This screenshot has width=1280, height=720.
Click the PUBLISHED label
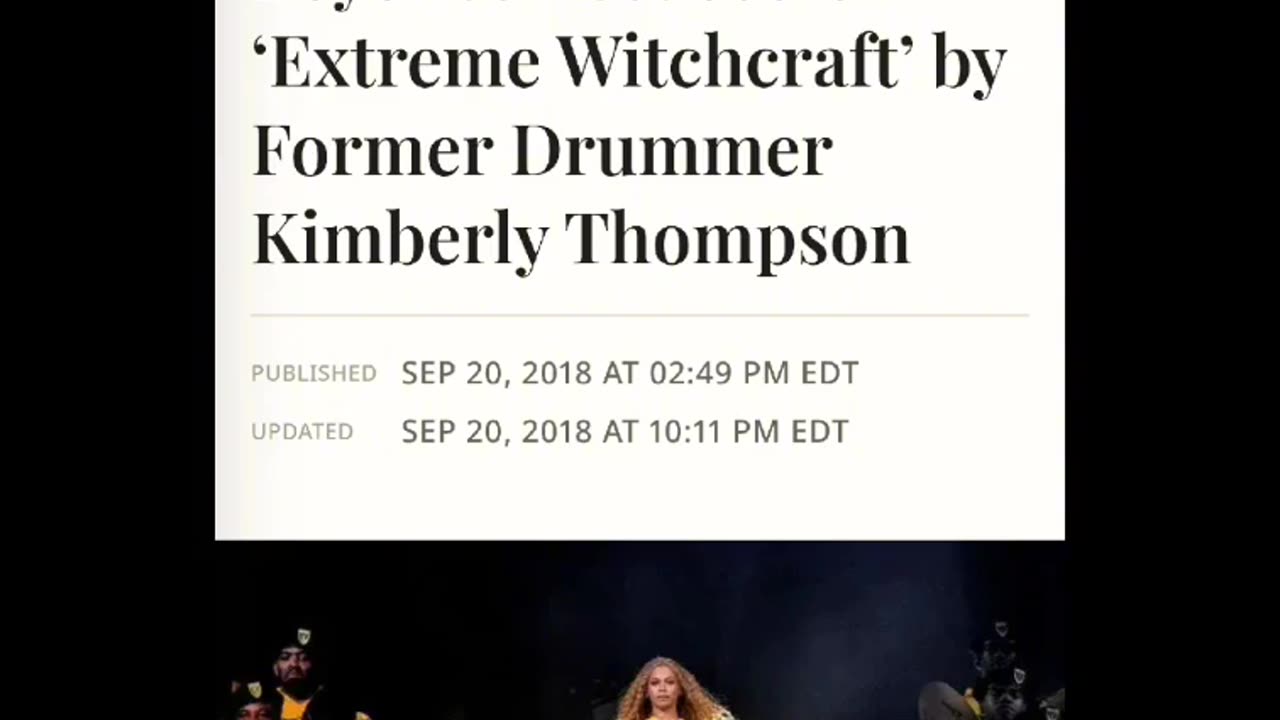click(x=314, y=373)
